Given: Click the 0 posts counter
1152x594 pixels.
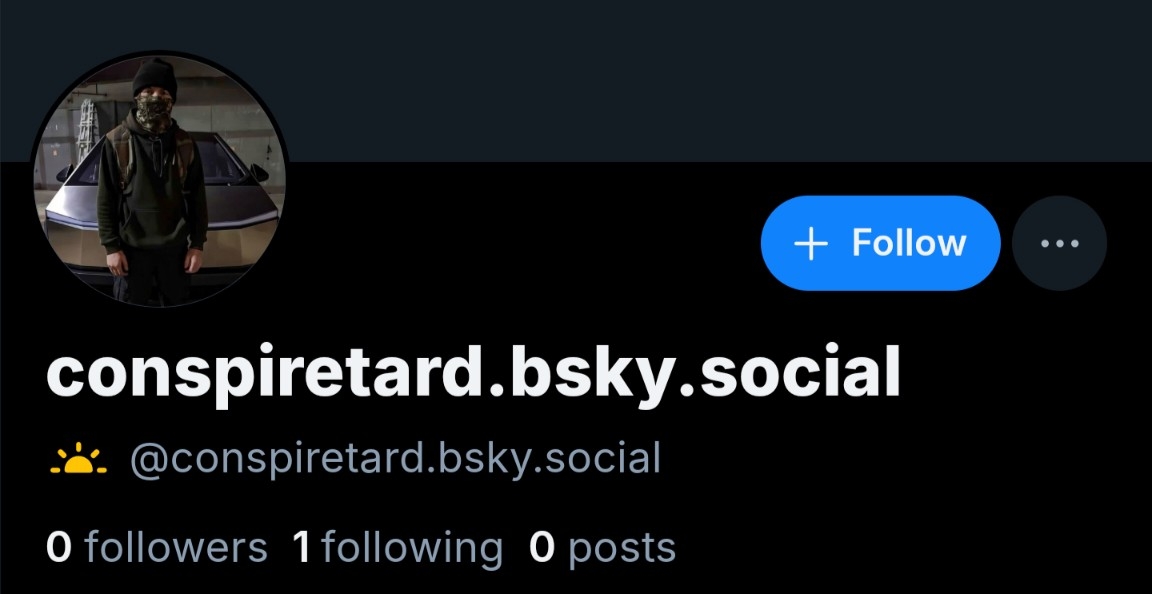Looking at the screenshot, I should pyautogui.click(x=602, y=548).
